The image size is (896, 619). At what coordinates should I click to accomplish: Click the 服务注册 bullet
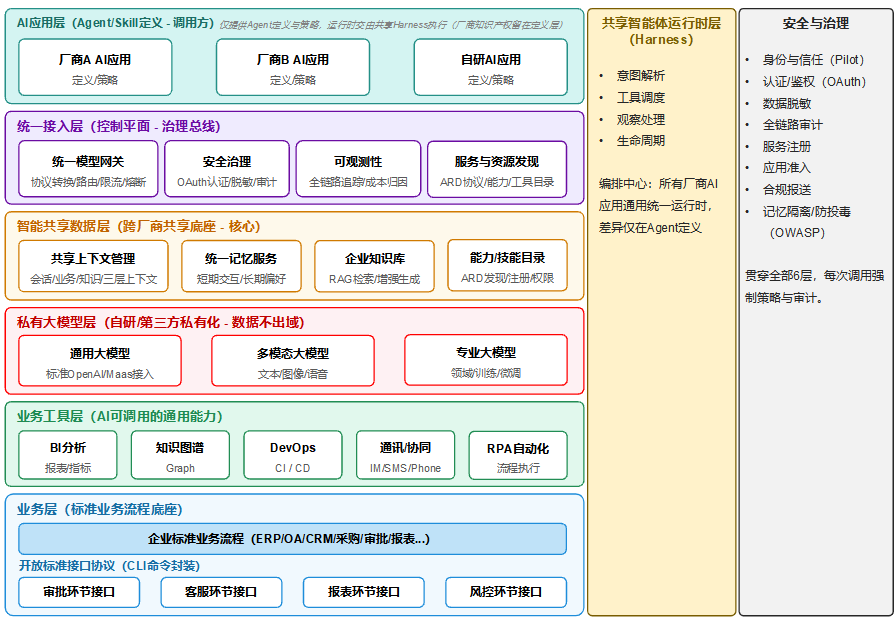tap(787, 146)
